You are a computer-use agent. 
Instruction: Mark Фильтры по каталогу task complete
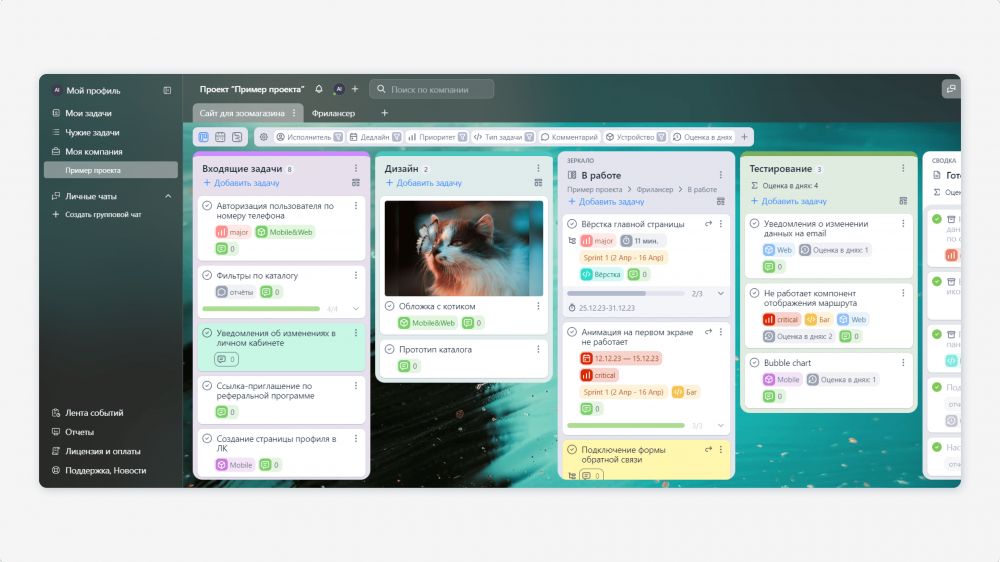click(x=207, y=276)
